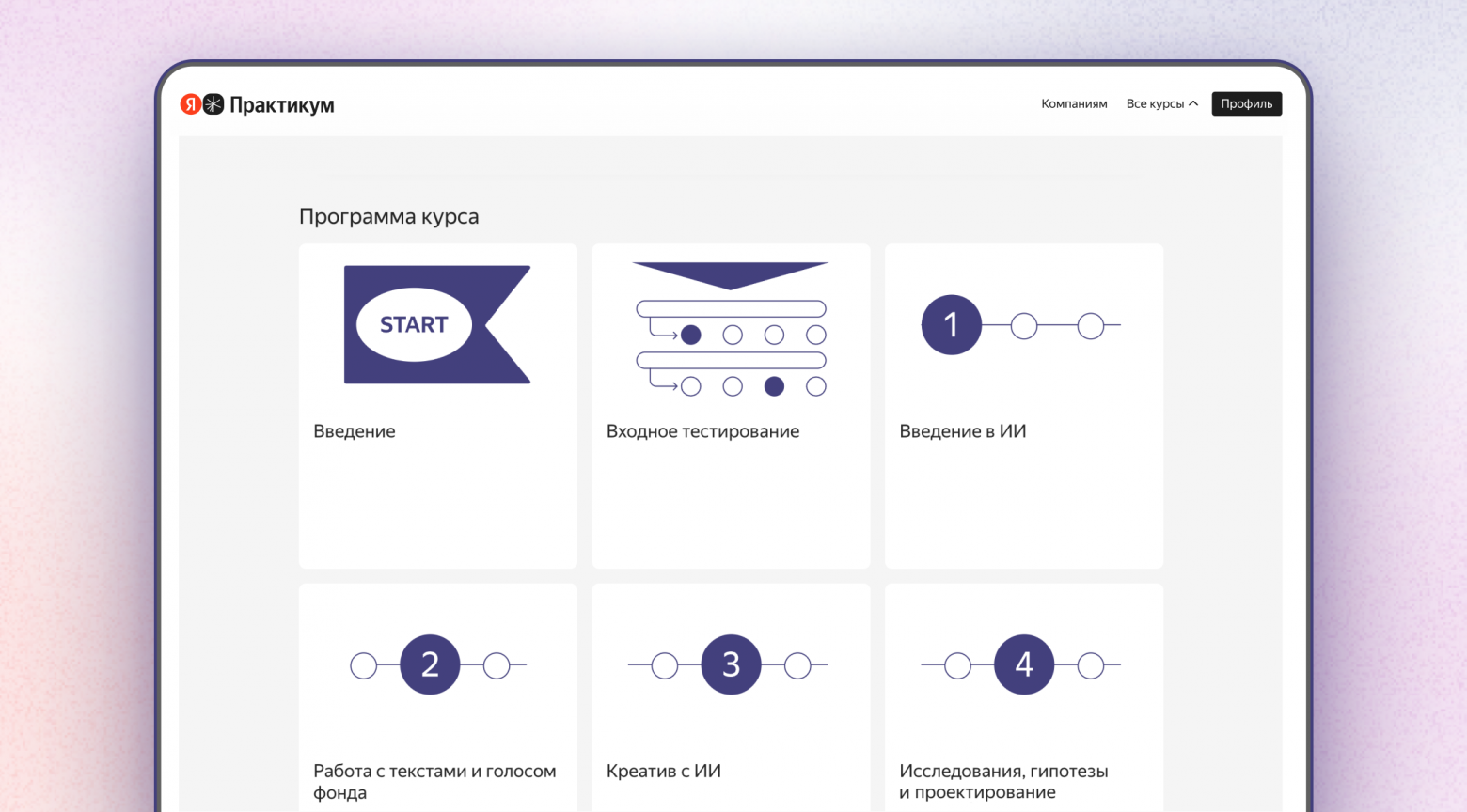Open the Входное тестирование card title
This screenshot has width=1467, height=812.
click(x=702, y=431)
